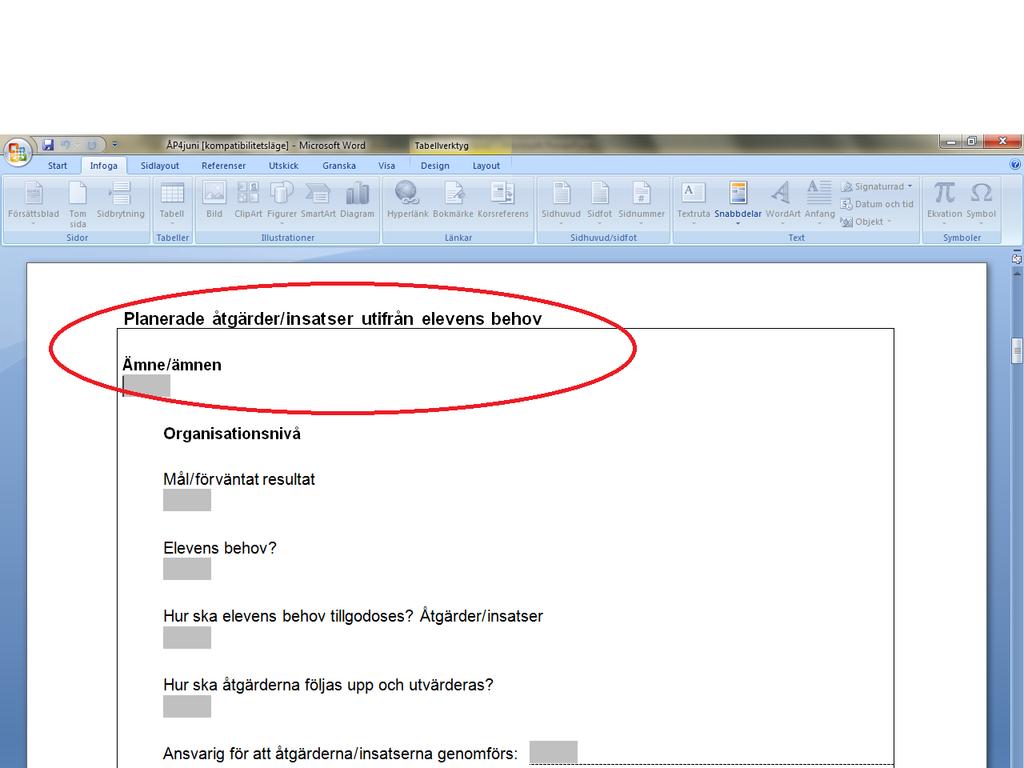Screen dimensions: 1024x768
Task: Click the field under Hur ska elevens behov tillgodoses
Action: click(x=187, y=637)
